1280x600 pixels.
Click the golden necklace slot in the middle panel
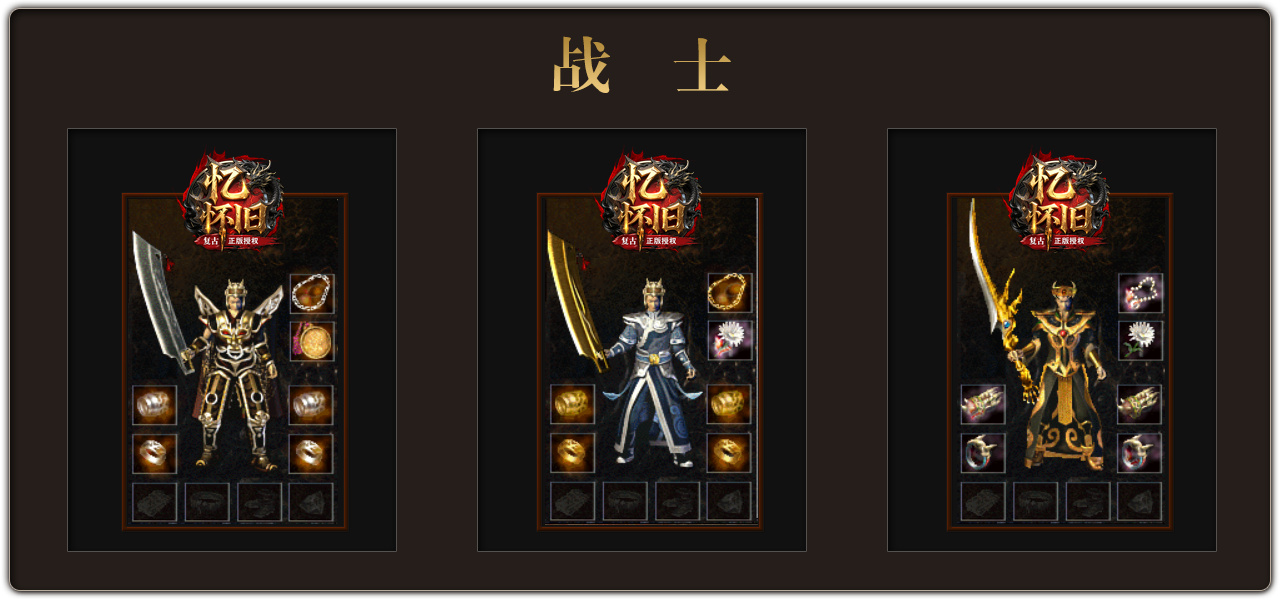[x=730, y=292]
